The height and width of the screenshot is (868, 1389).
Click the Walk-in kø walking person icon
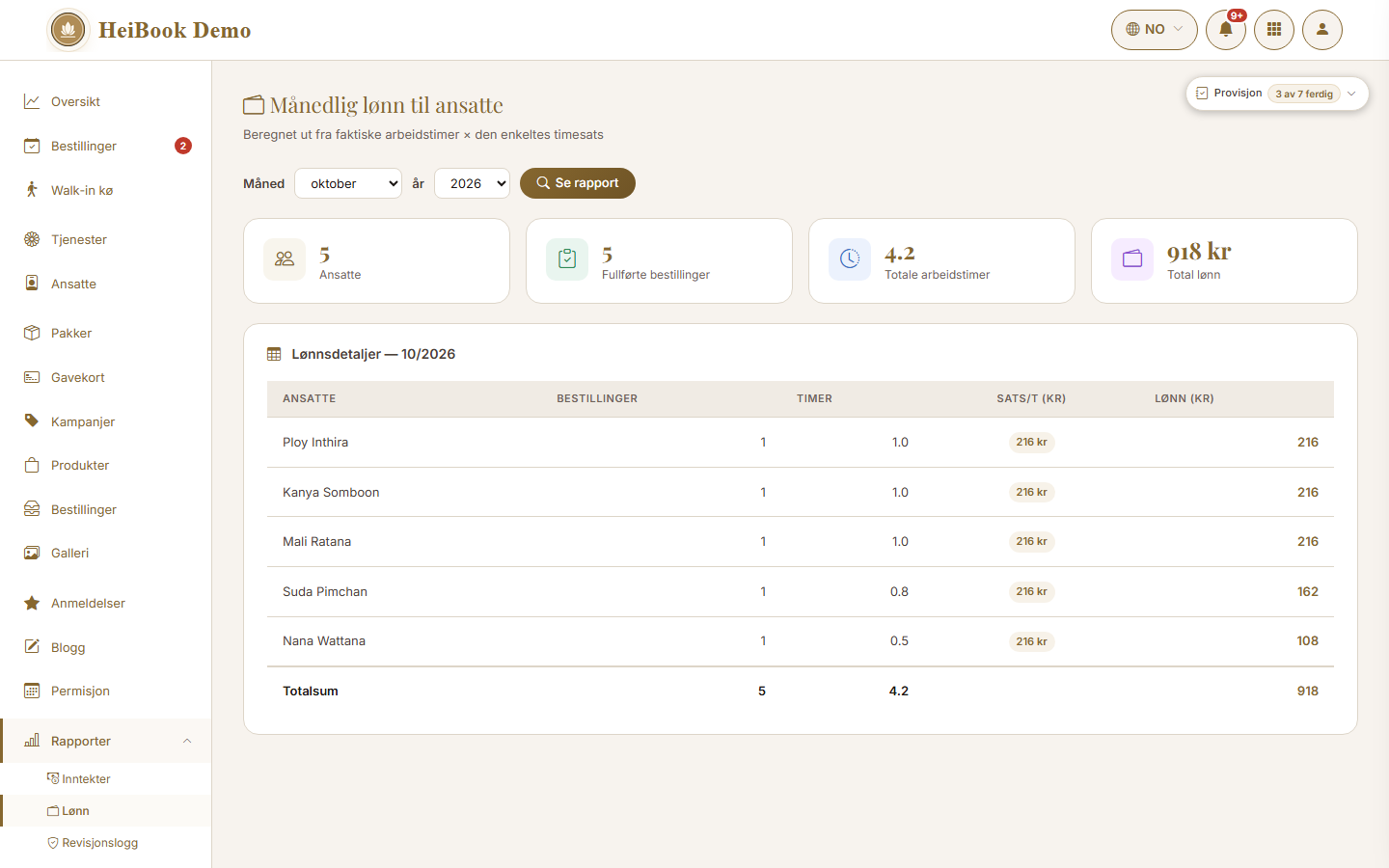(x=32, y=190)
